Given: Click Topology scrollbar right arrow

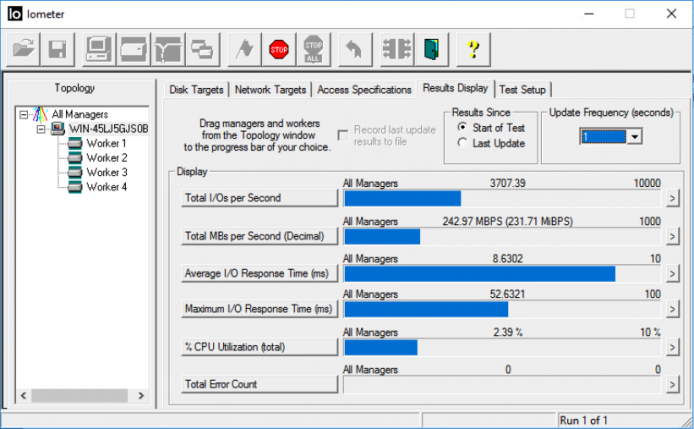Looking at the screenshot, I should (141, 395).
